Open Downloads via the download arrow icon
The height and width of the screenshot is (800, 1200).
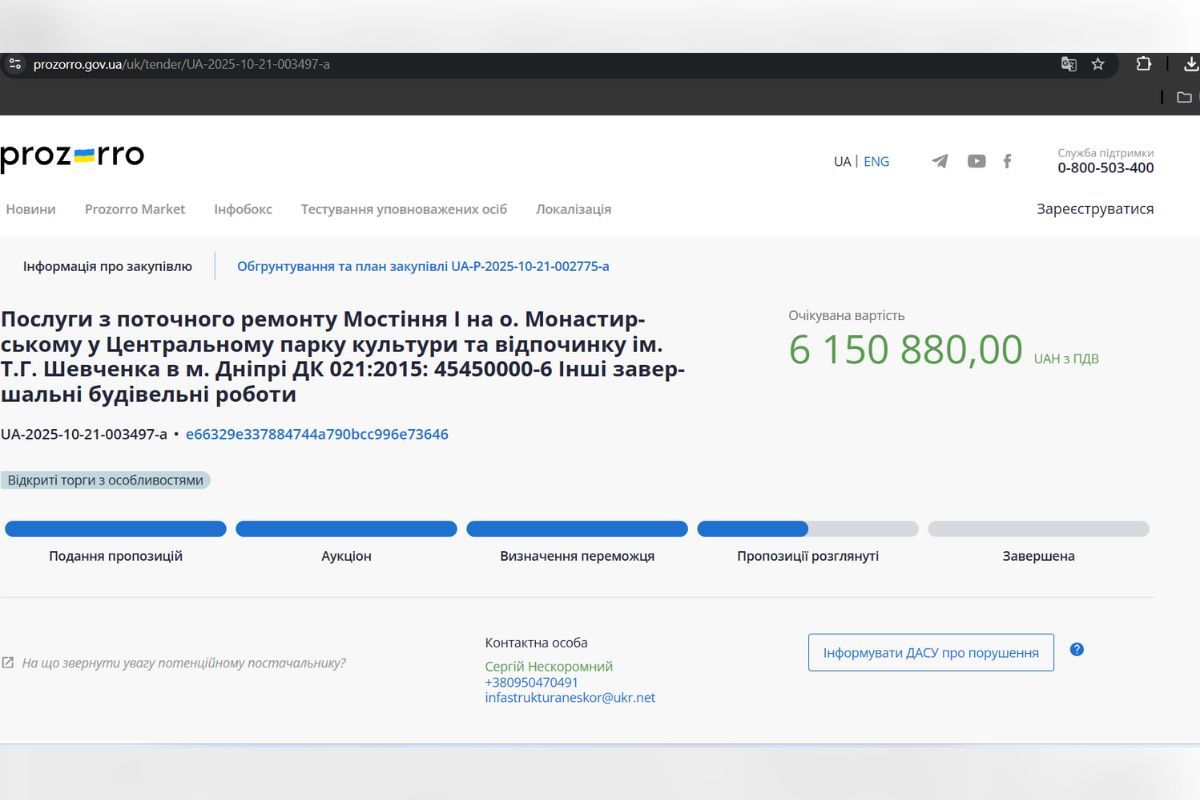[x=1190, y=63]
